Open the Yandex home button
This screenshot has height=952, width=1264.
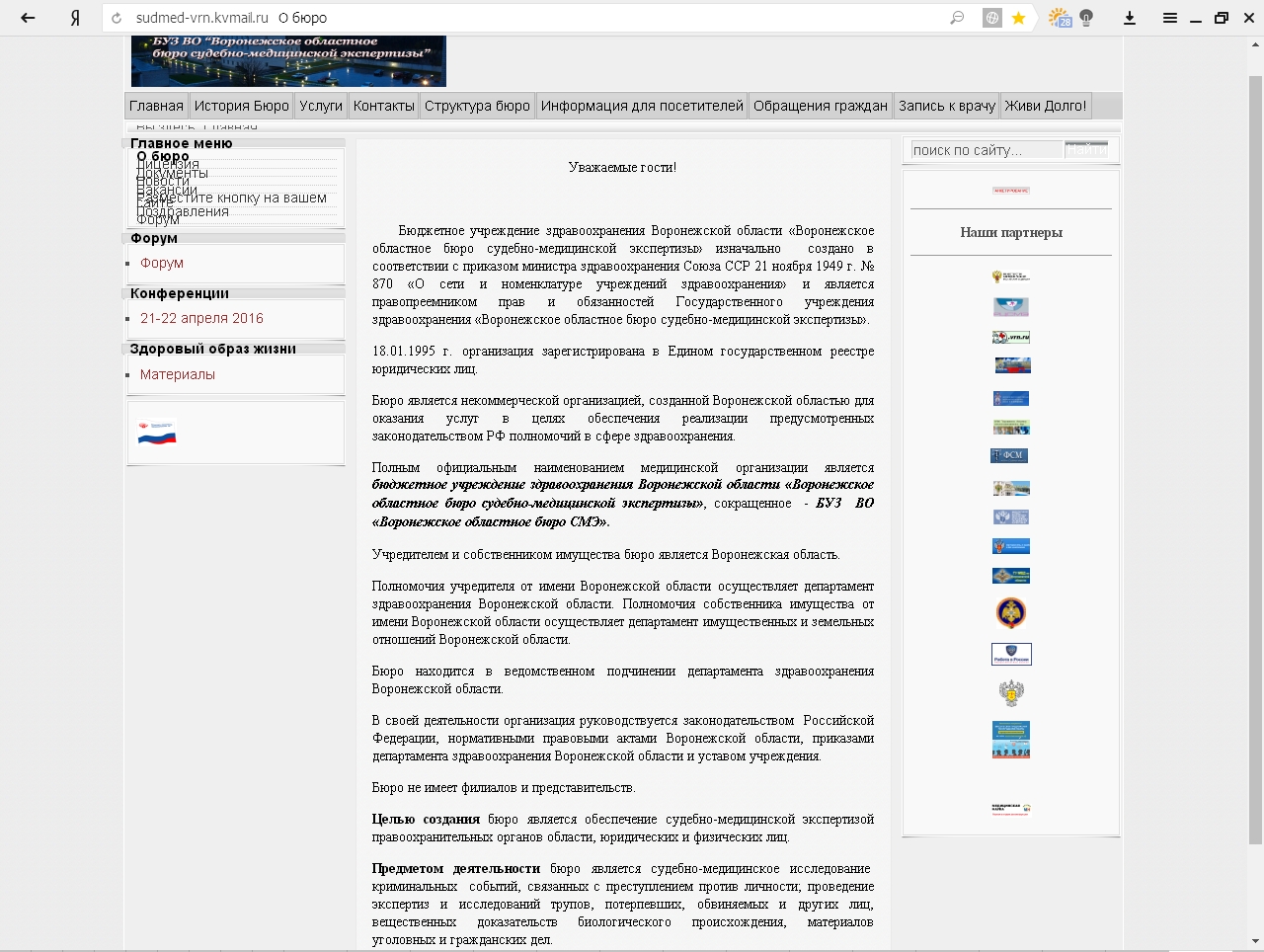75,18
